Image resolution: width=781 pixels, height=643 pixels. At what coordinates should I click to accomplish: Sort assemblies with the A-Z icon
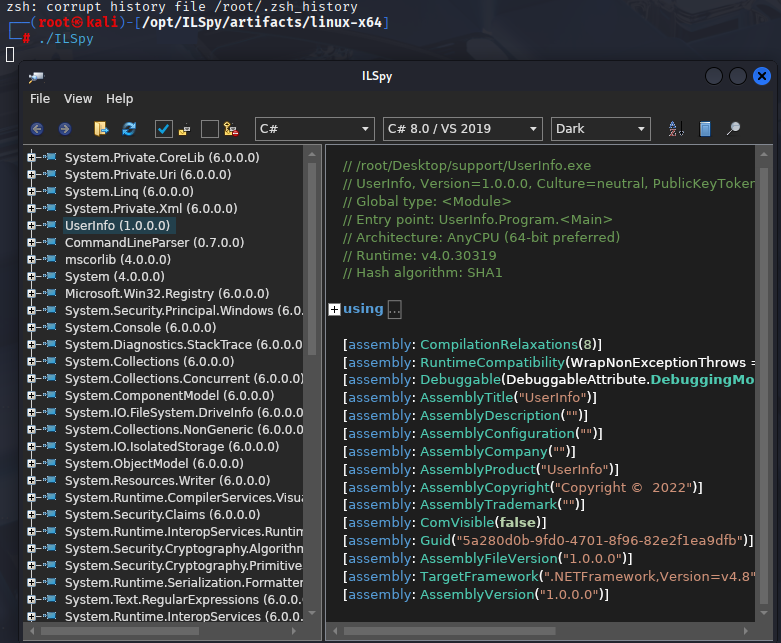click(676, 129)
